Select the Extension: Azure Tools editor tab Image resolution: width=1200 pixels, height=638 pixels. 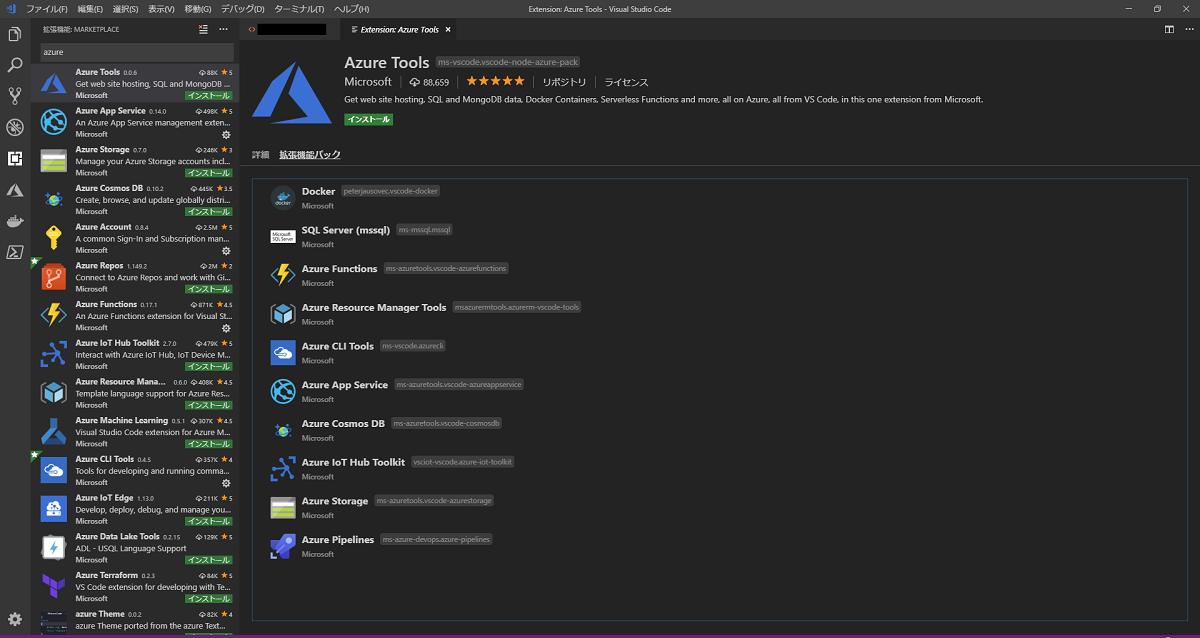[399, 30]
